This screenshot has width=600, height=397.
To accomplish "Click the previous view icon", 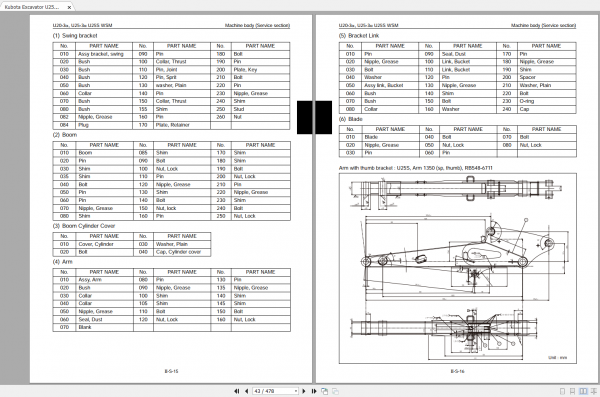I will [324, 391].
